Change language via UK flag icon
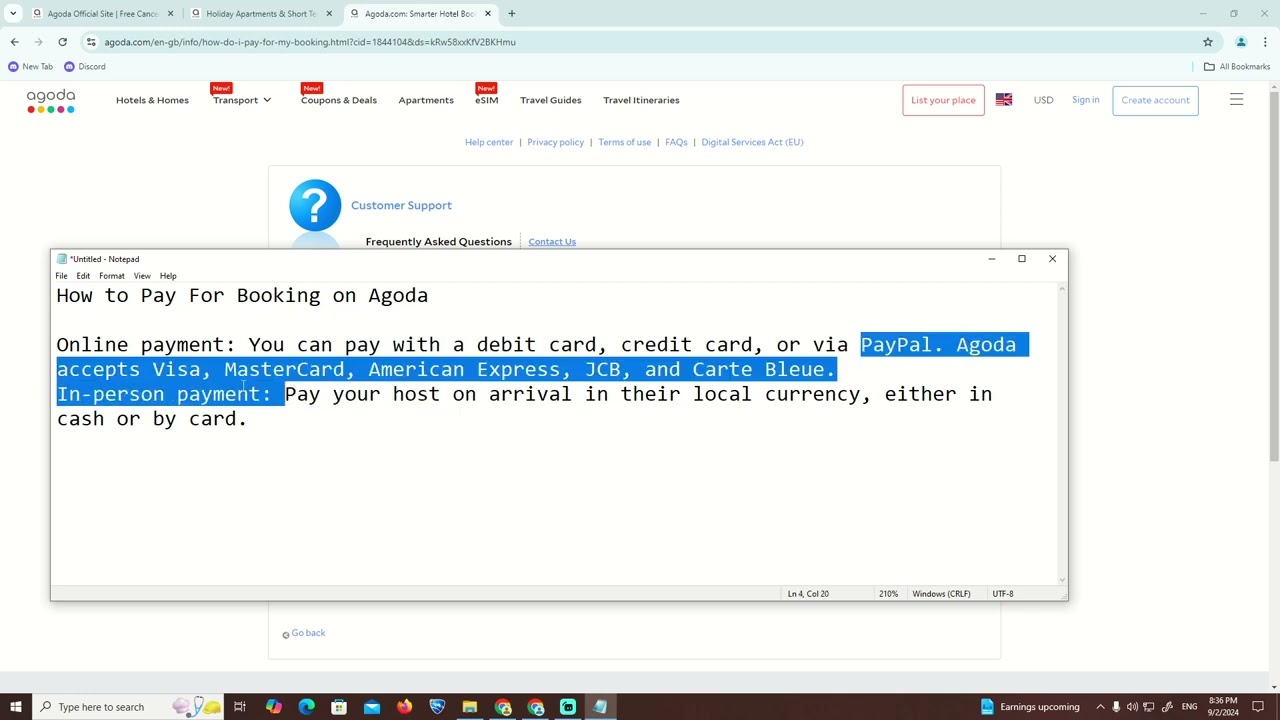The width and height of the screenshot is (1280, 720). 1004,100
